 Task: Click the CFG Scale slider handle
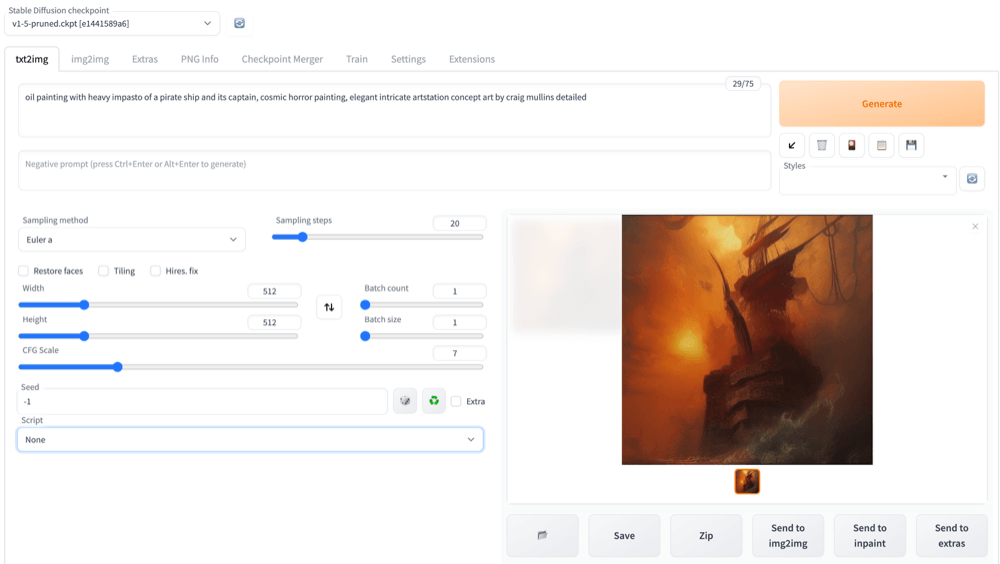pos(117,367)
